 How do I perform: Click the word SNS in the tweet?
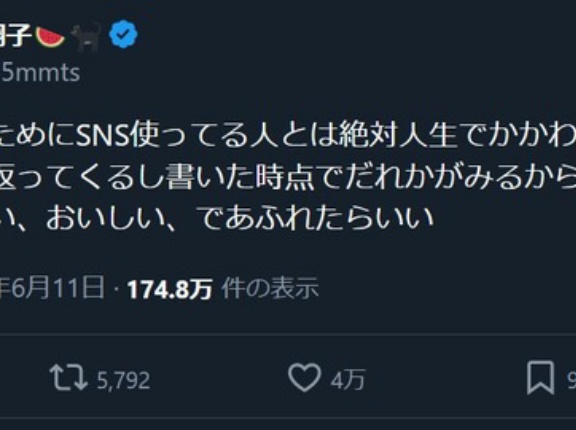103,135
